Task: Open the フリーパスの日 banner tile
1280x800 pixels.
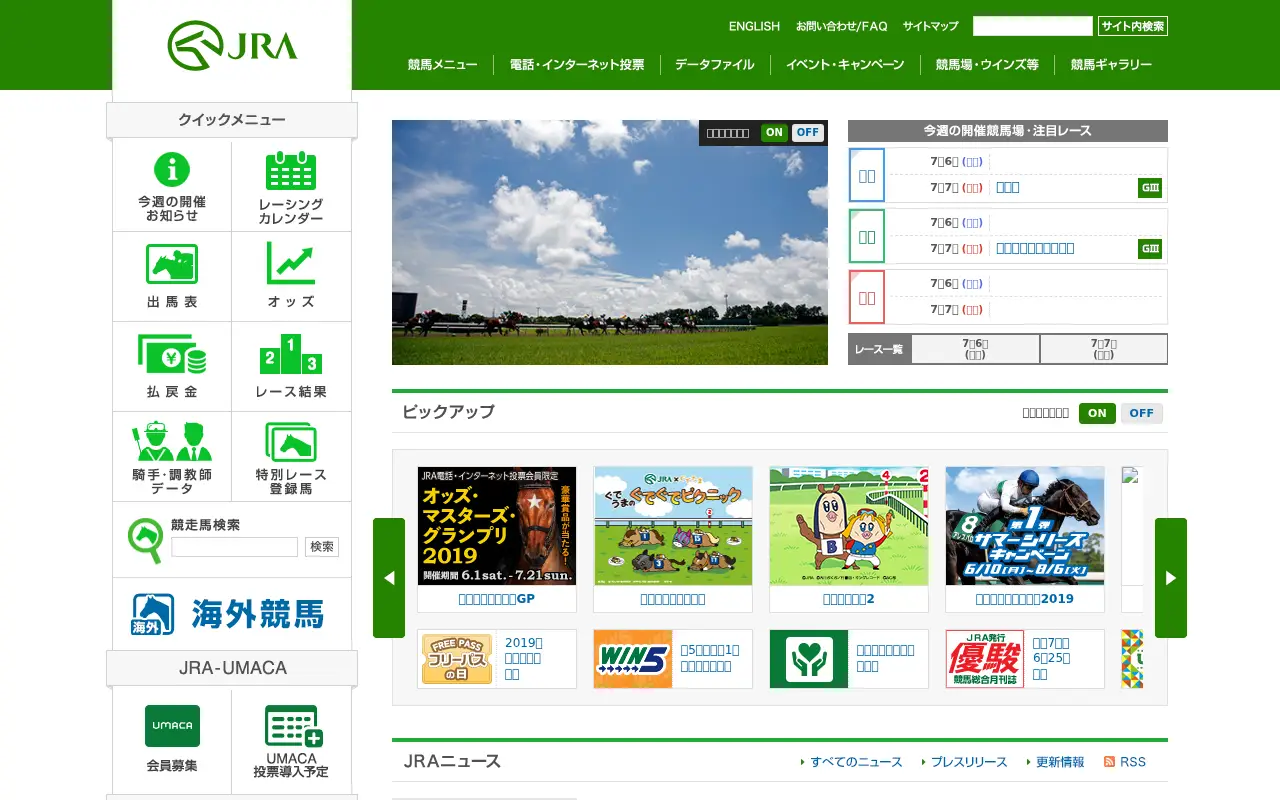Action: 497,659
